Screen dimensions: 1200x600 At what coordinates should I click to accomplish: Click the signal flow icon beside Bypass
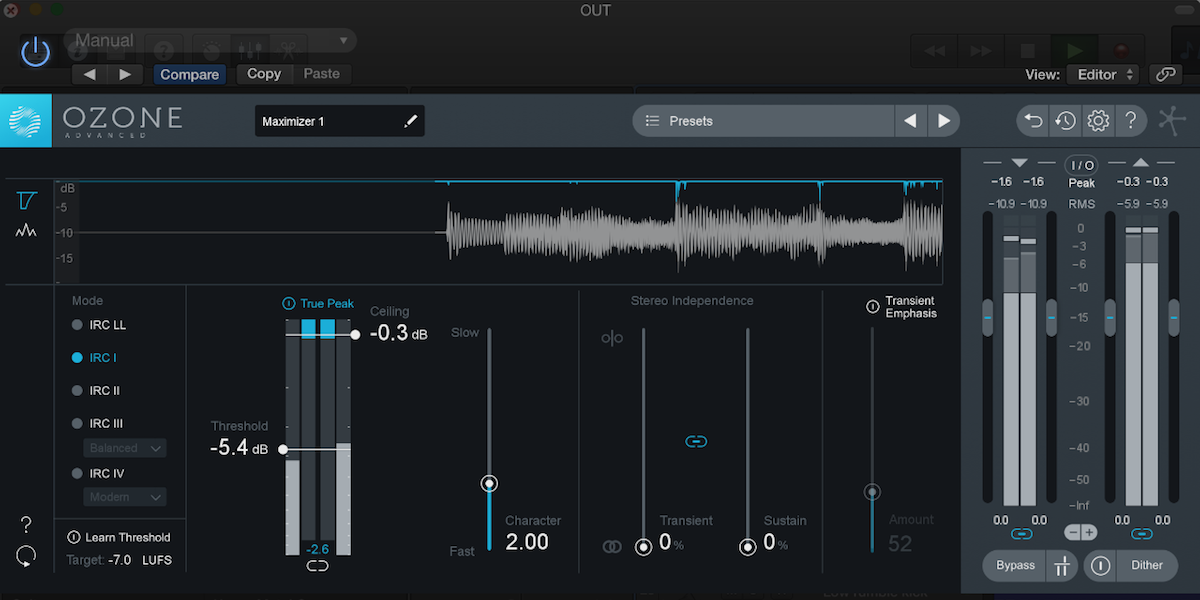1061,565
